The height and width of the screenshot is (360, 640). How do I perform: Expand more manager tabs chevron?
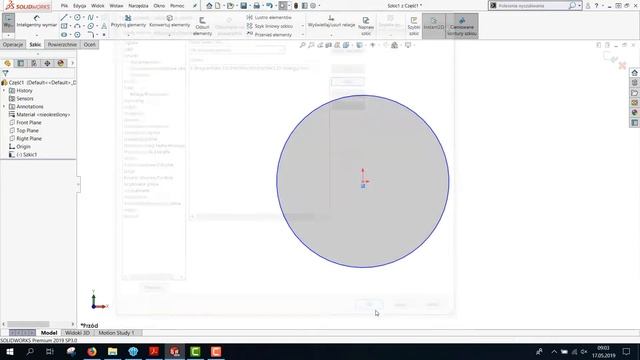click(x=73, y=63)
